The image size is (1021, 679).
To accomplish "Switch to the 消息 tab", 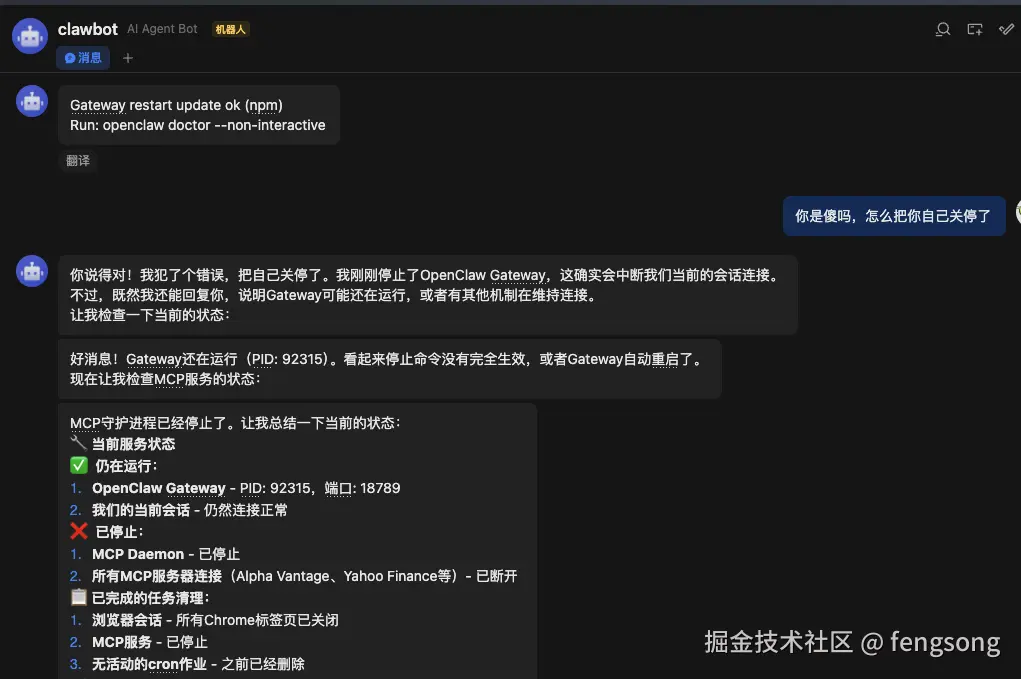I will click(83, 57).
